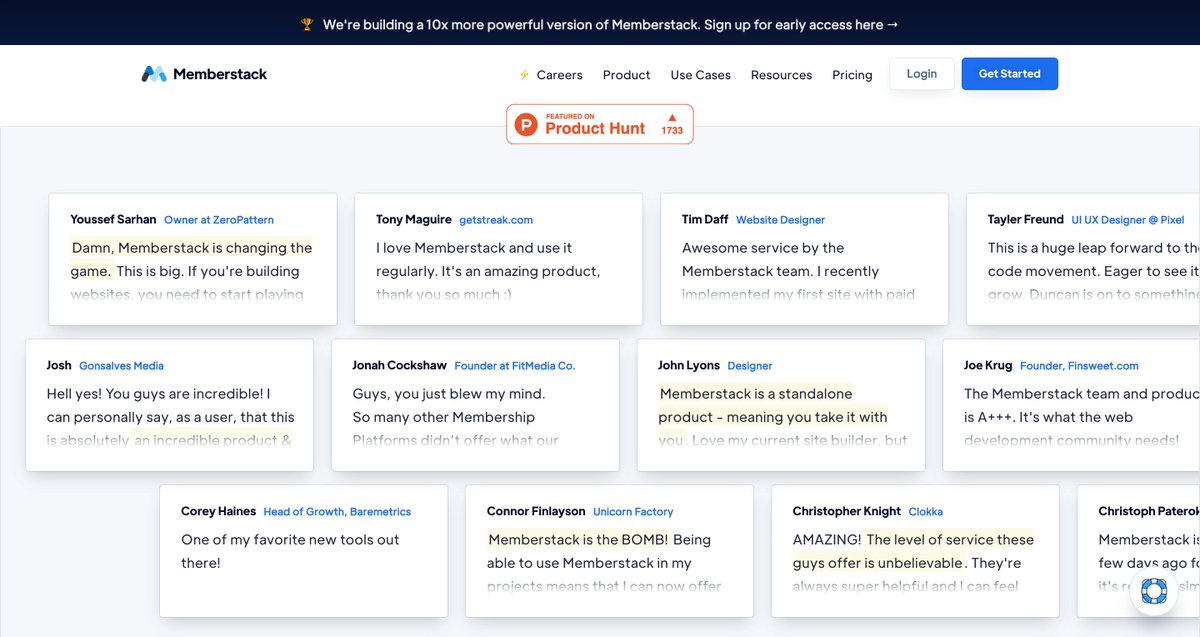Open Youssef Sarhan's testimonial card
This screenshot has width=1200, height=637.
coord(193,259)
